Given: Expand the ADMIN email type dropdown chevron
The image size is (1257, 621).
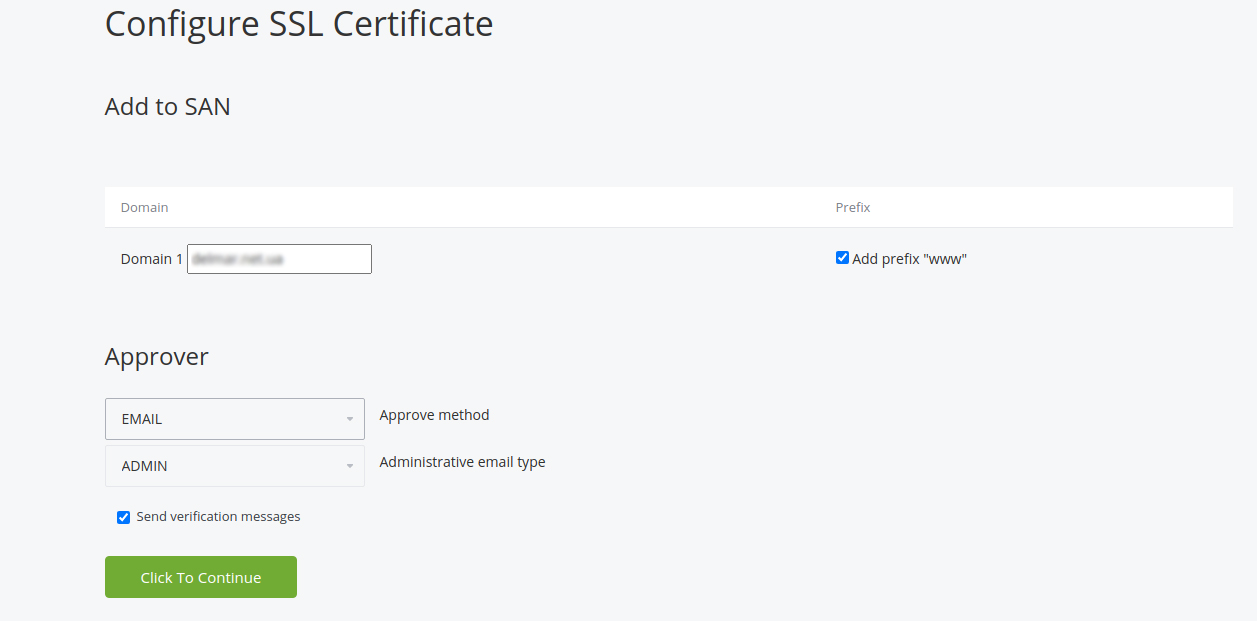Looking at the screenshot, I should click(x=349, y=465).
